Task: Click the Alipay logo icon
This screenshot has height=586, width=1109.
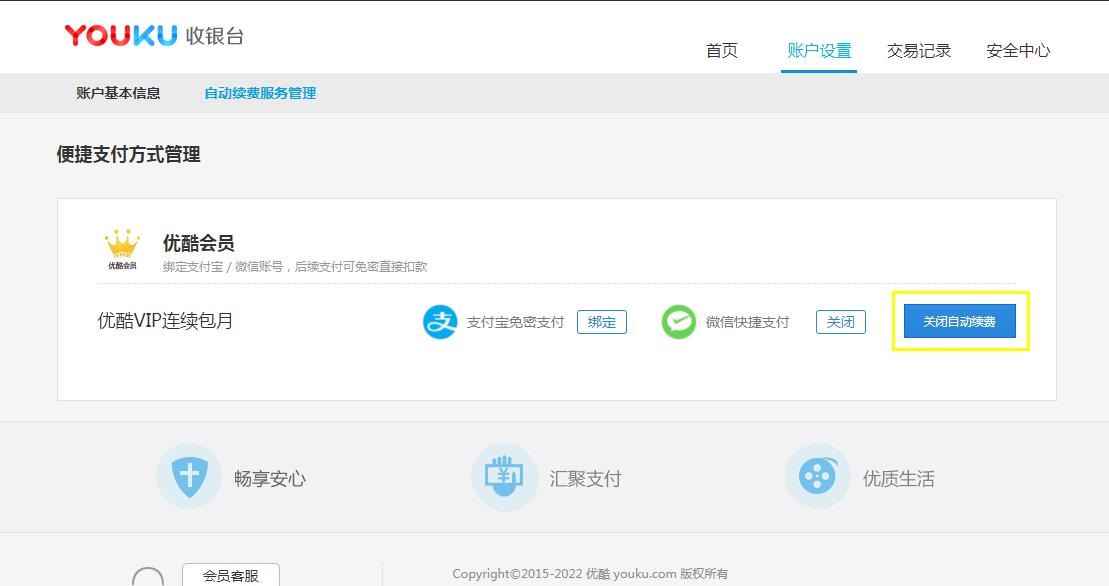Action: point(440,322)
